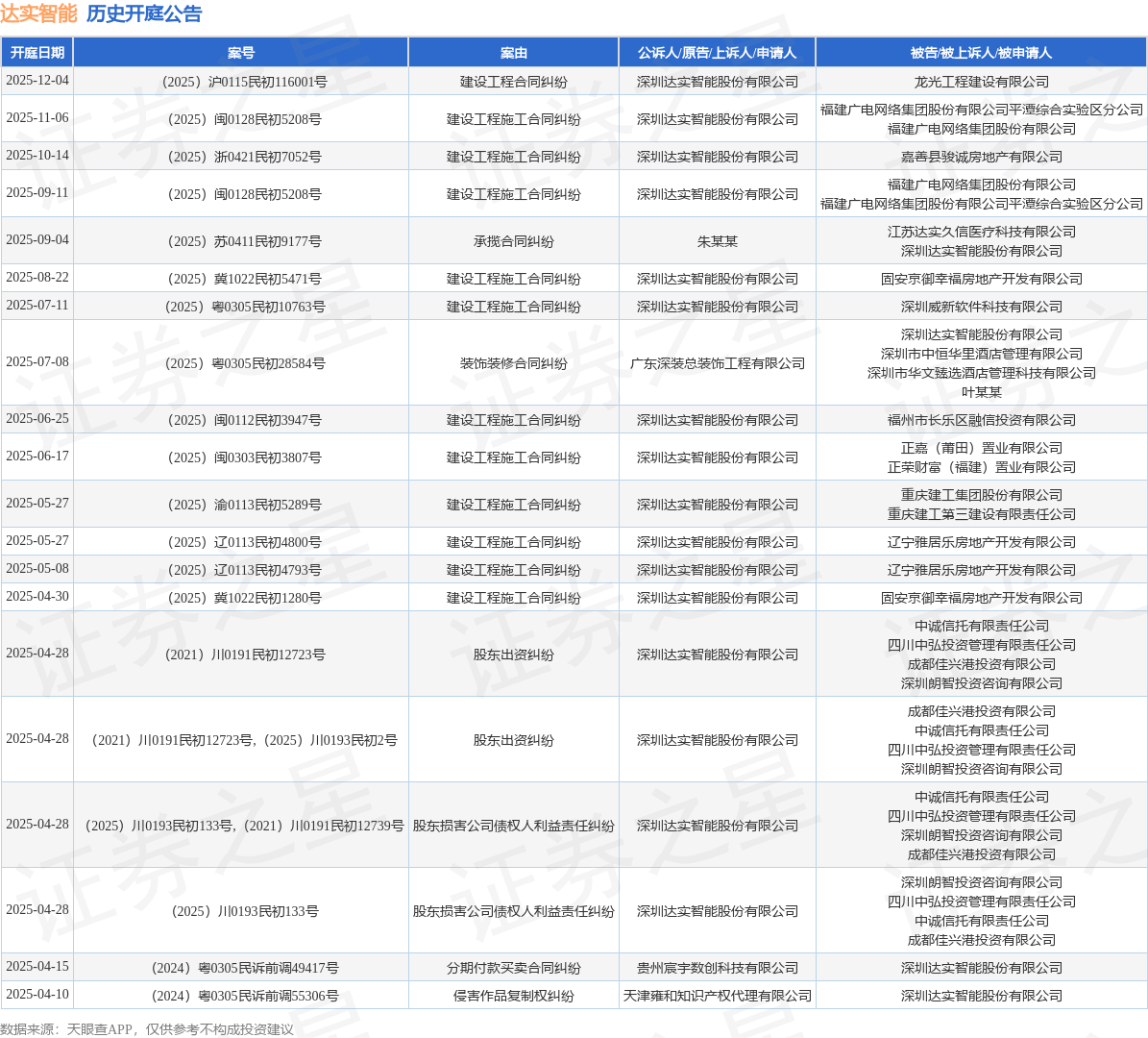Image resolution: width=1148 pixels, height=1038 pixels.
Task: Select the date 2025-04-30
Action: point(37,596)
